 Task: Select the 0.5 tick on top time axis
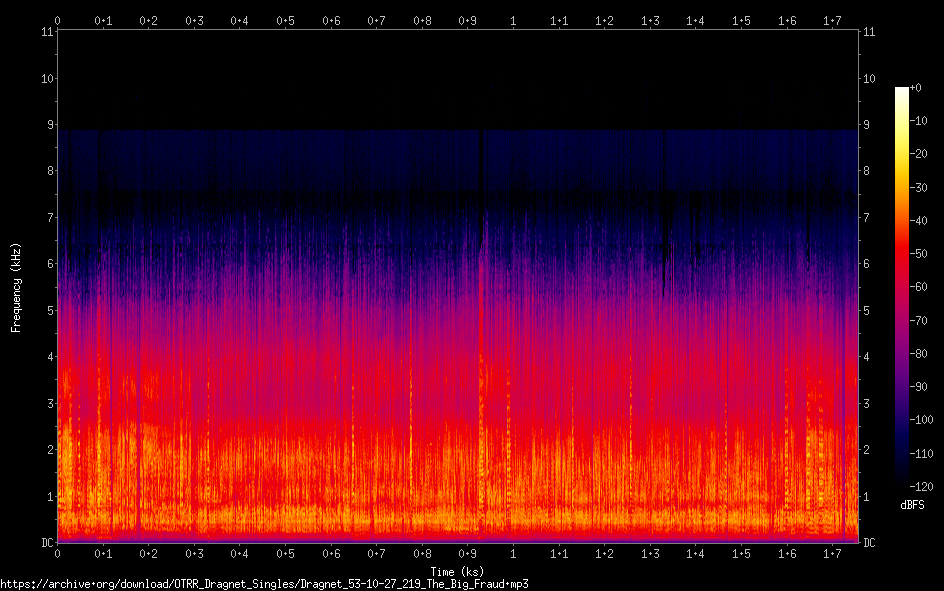tap(285, 20)
